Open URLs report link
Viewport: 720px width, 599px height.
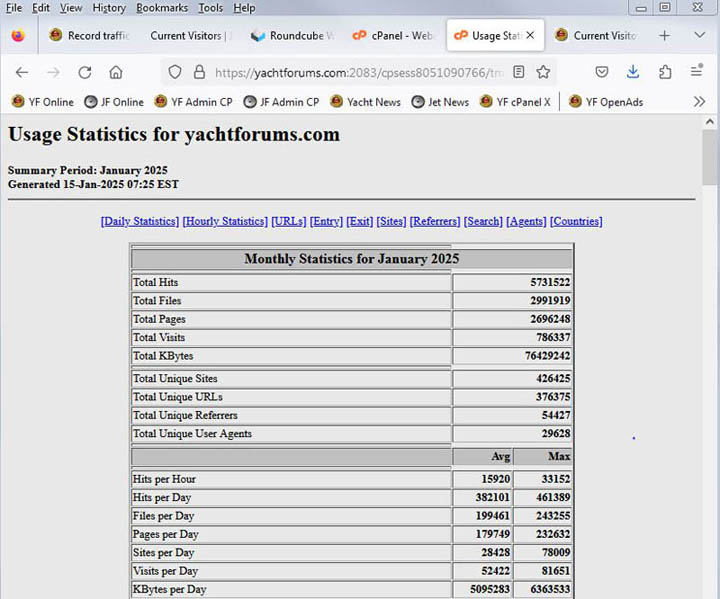[x=288, y=221]
